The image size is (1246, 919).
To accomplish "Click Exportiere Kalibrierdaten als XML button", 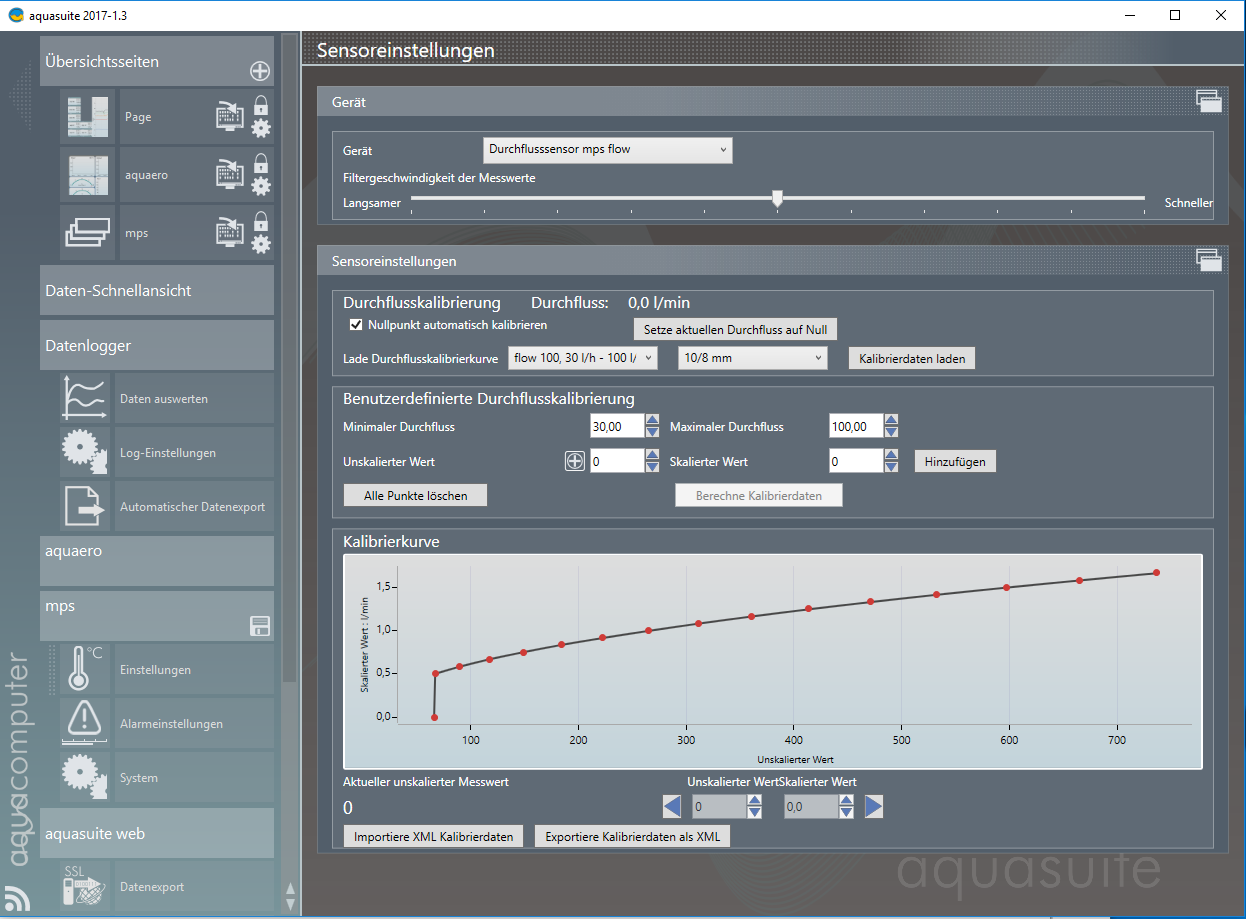I will (x=632, y=837).
